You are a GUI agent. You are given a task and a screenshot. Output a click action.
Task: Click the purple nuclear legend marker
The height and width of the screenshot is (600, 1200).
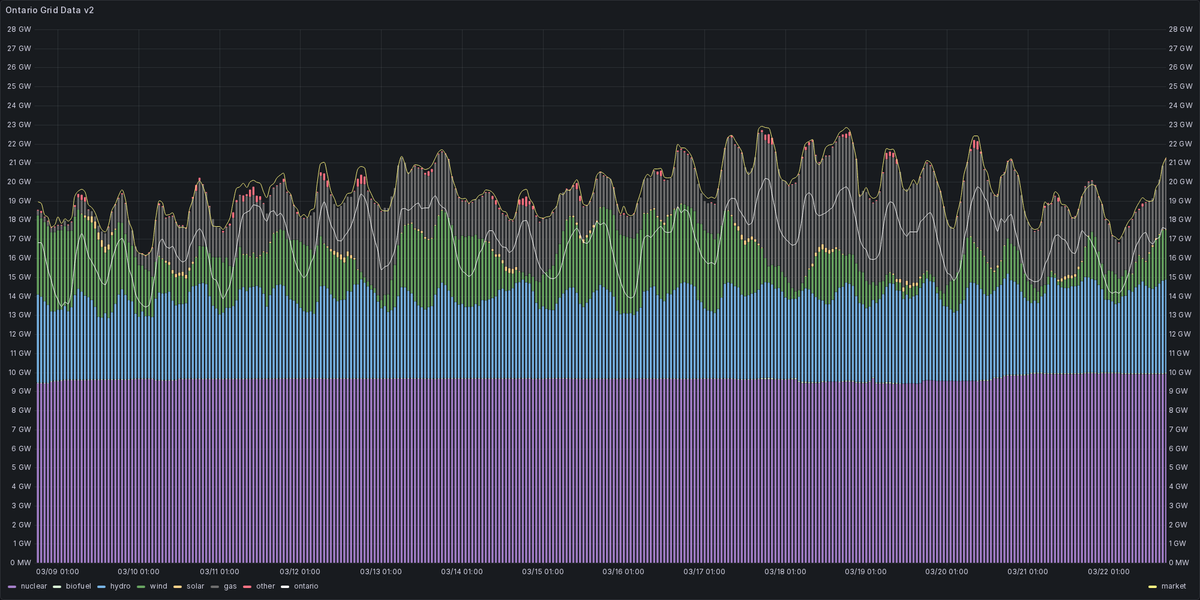pyautogui.click(x=12, y=586)
